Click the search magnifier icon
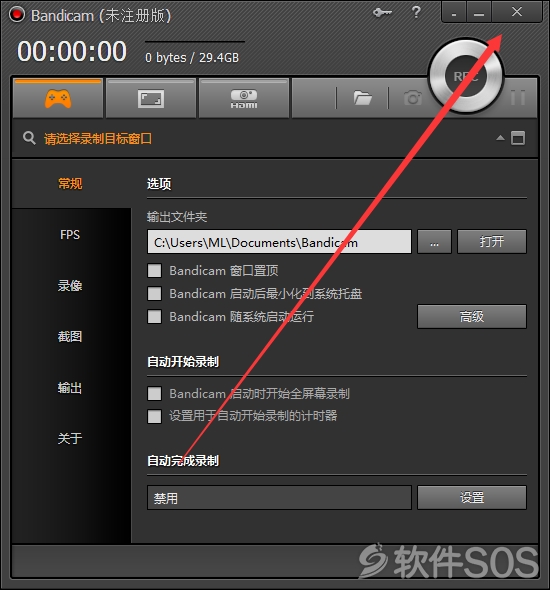The width and height of the screenshot is (550, 590). 29,138
